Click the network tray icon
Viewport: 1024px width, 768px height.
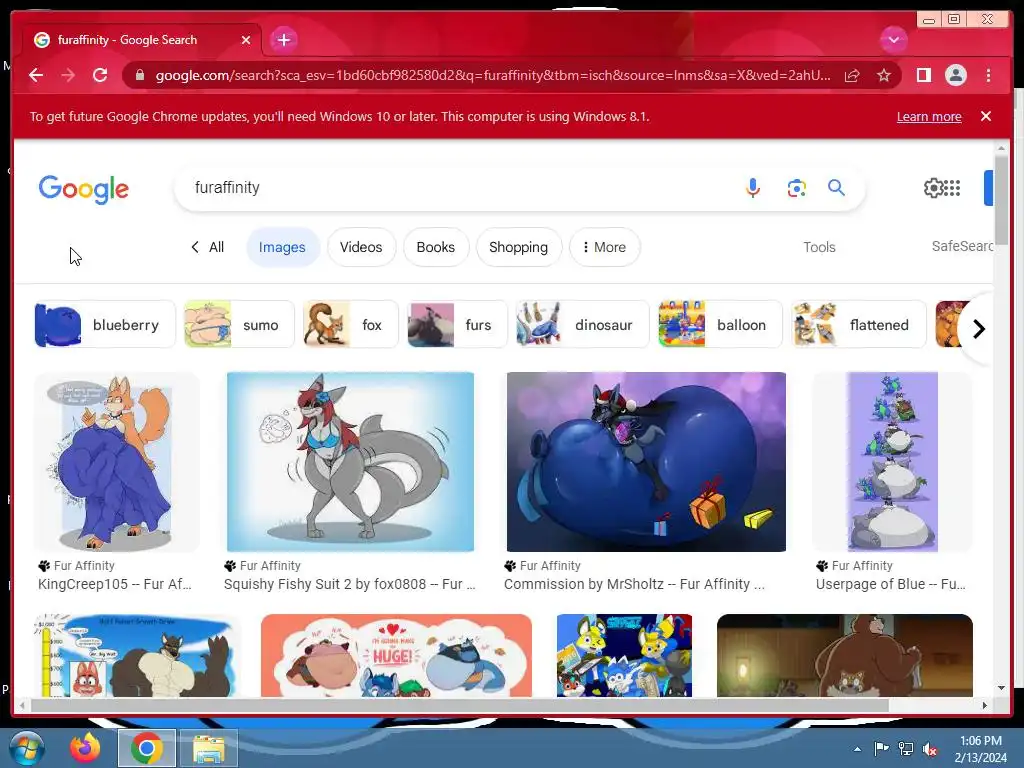tap(906, 749)
